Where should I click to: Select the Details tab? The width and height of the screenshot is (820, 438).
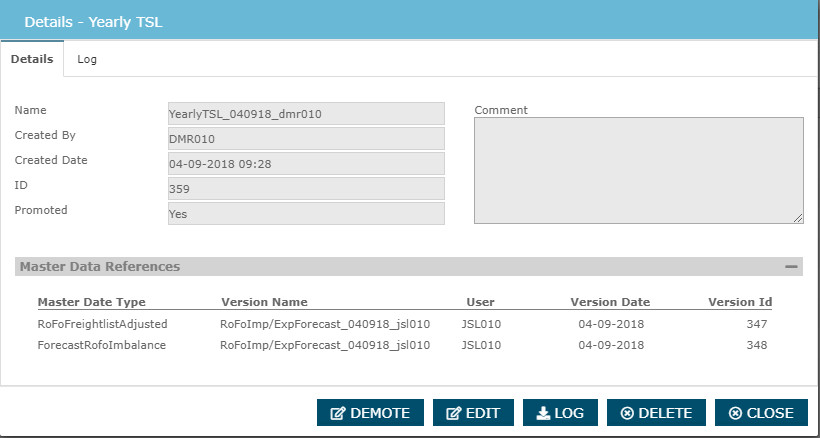click(32, 59)
